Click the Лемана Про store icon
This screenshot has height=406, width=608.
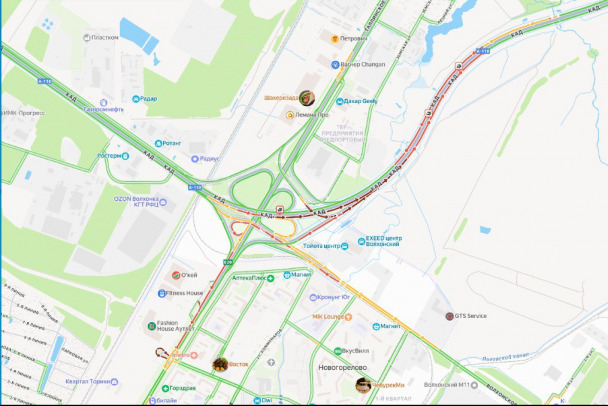point(290,115)
